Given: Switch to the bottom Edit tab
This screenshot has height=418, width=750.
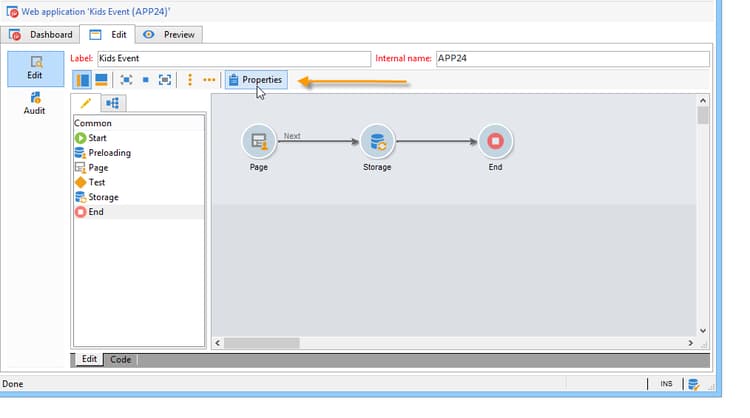Looking at the screenshot, I should pyautogui.click(x=89, y=359).
